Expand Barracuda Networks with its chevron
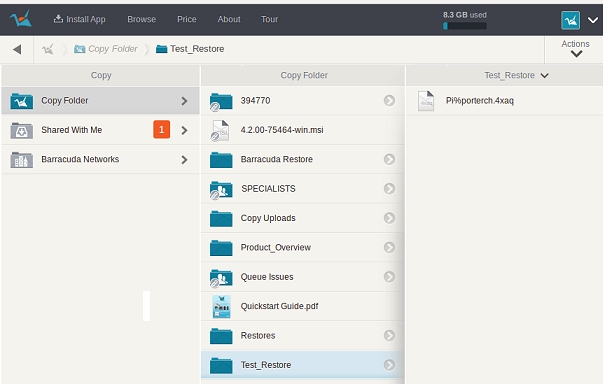This screenshot has height=384, width=605. click(184, 160)
